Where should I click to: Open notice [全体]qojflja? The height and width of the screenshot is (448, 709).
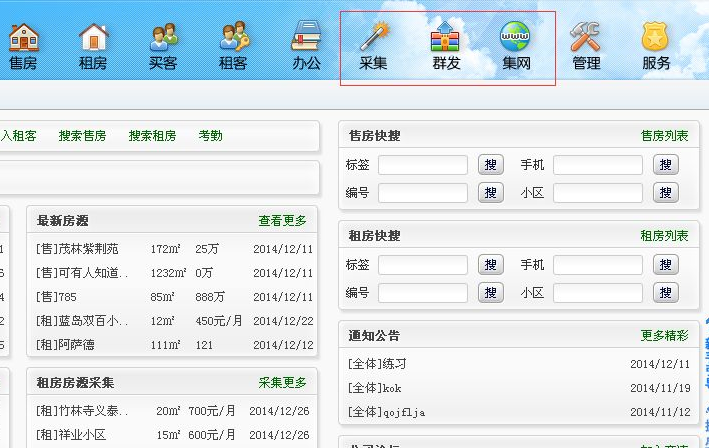pyautogui.click(x=386, y=412)
